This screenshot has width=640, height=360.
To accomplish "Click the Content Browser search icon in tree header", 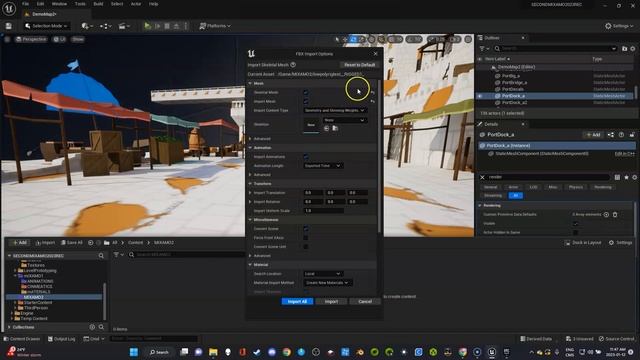I will click(x=101, y=256).
